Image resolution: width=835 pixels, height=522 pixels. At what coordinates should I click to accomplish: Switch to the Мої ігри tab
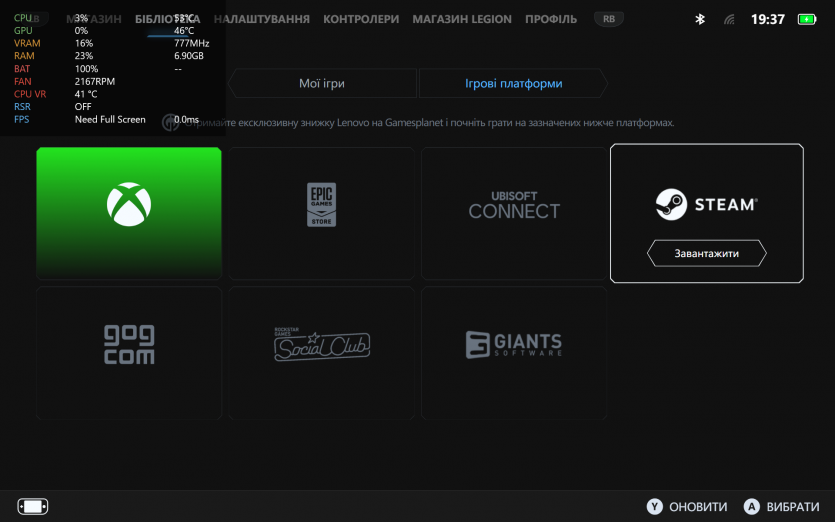click(321, 83)
